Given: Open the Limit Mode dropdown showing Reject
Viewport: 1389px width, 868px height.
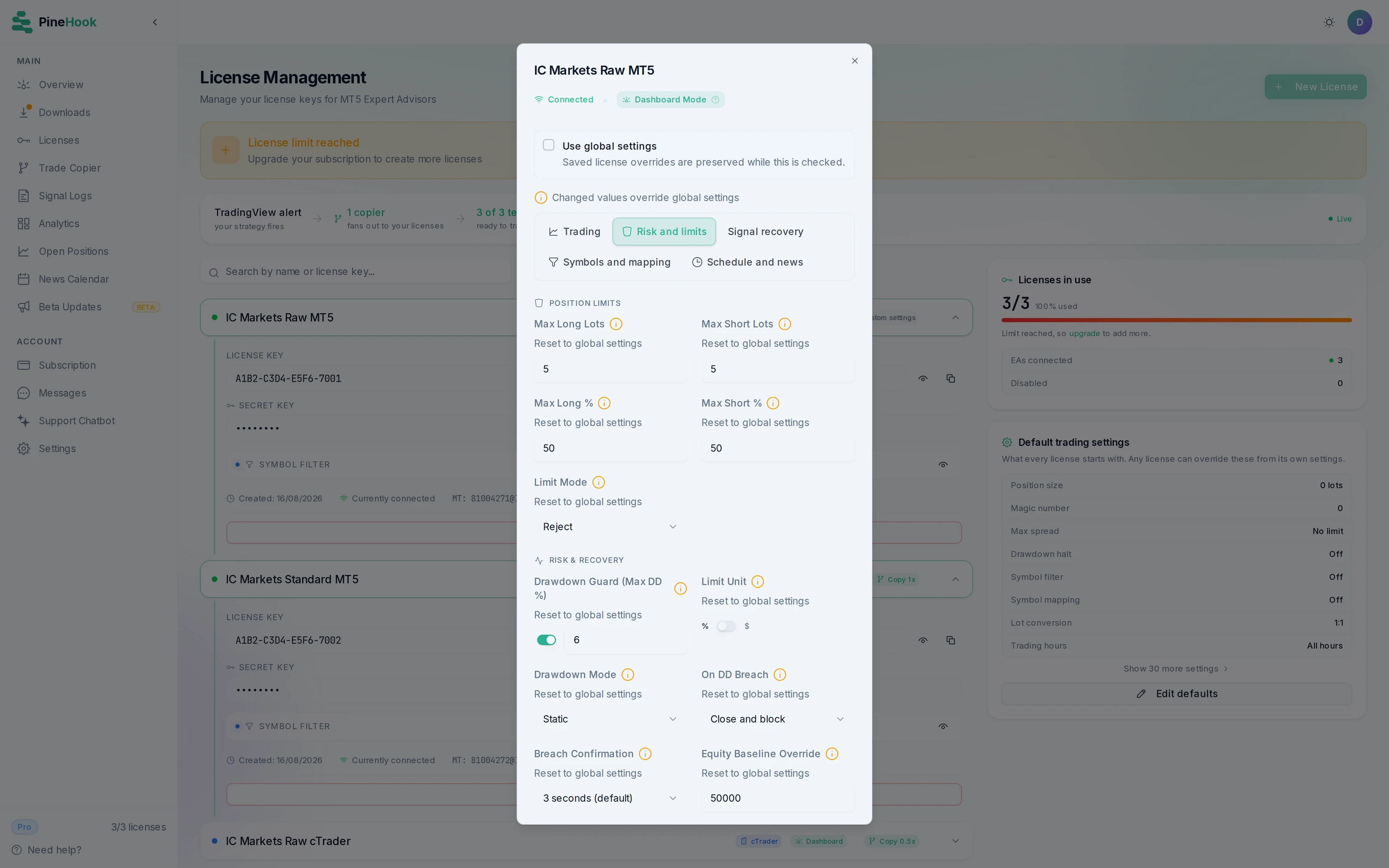Looking at the screenshot, I should (x=610, y=527).
